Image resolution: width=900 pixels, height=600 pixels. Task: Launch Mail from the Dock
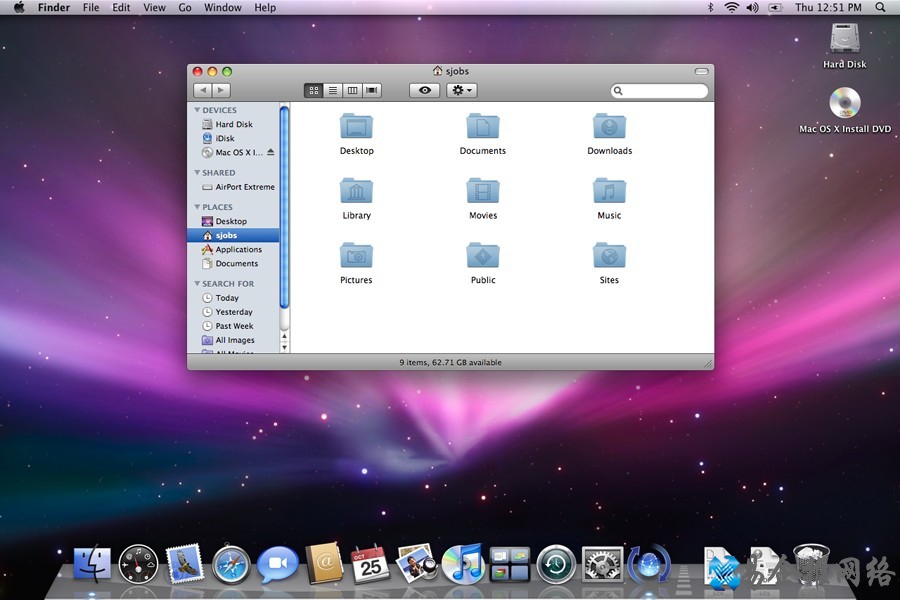point(185,565)
